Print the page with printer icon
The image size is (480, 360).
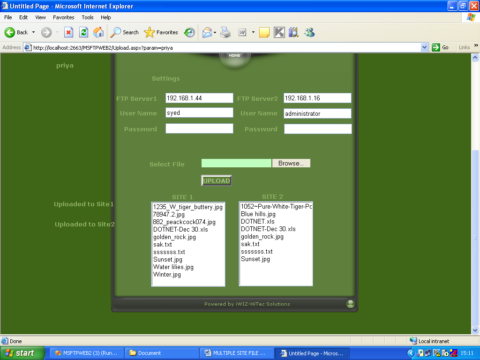tap(226, 32)
